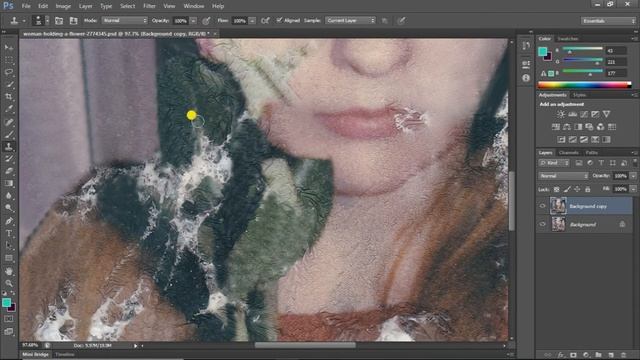Open the Clone Source panel icon in options bar
The height and width of the screenshot is (360, 640).
73,20
